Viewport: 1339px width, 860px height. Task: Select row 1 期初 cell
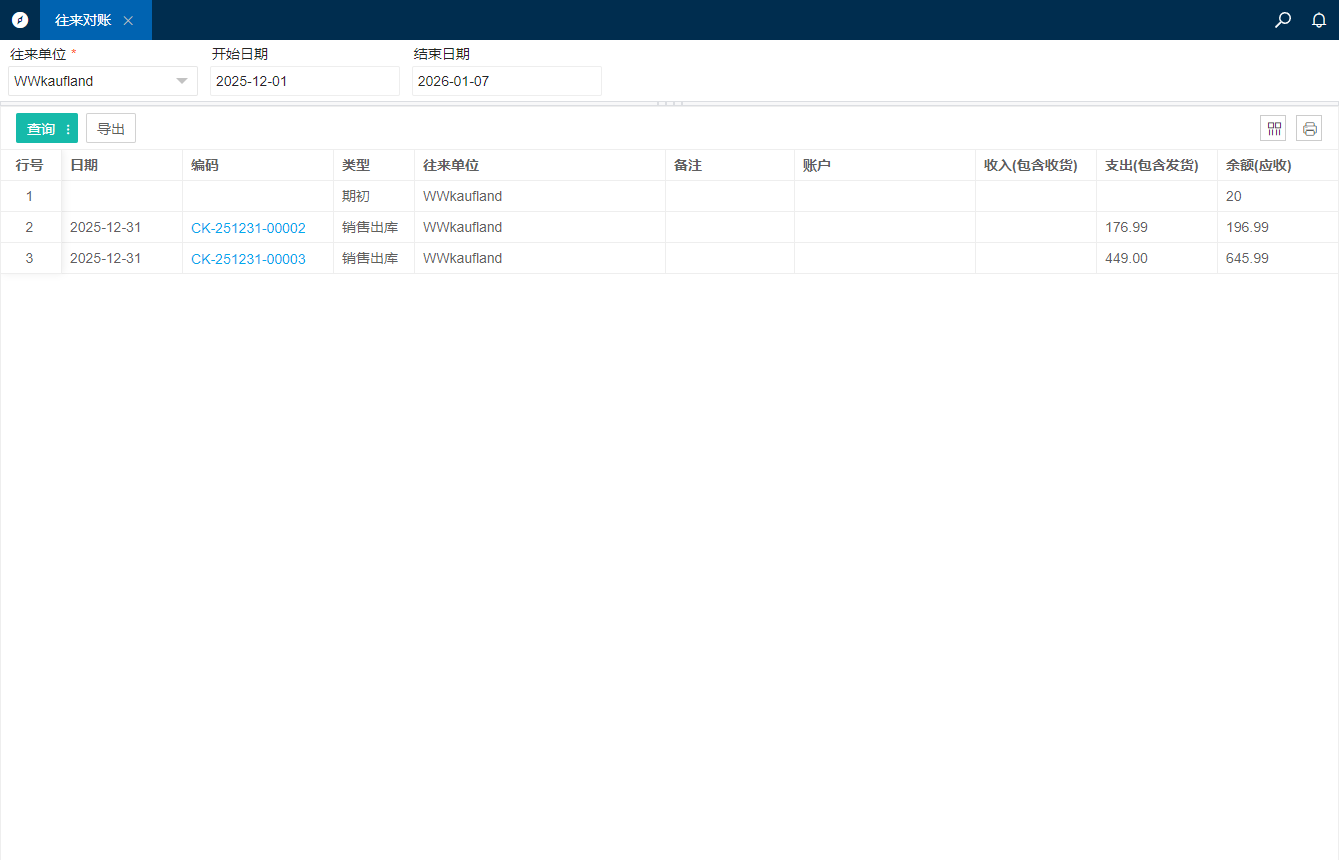click(x=356, y=197)
